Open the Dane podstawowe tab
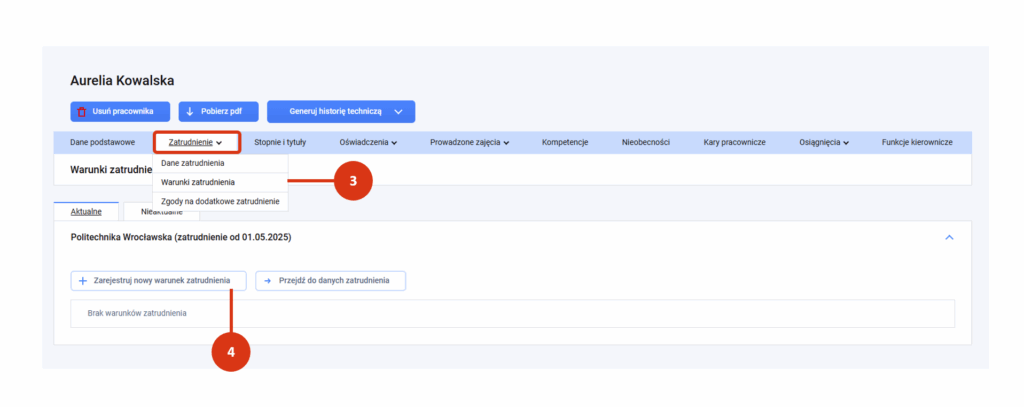The height and width of the screenshot is (407, 1024). 102,142
